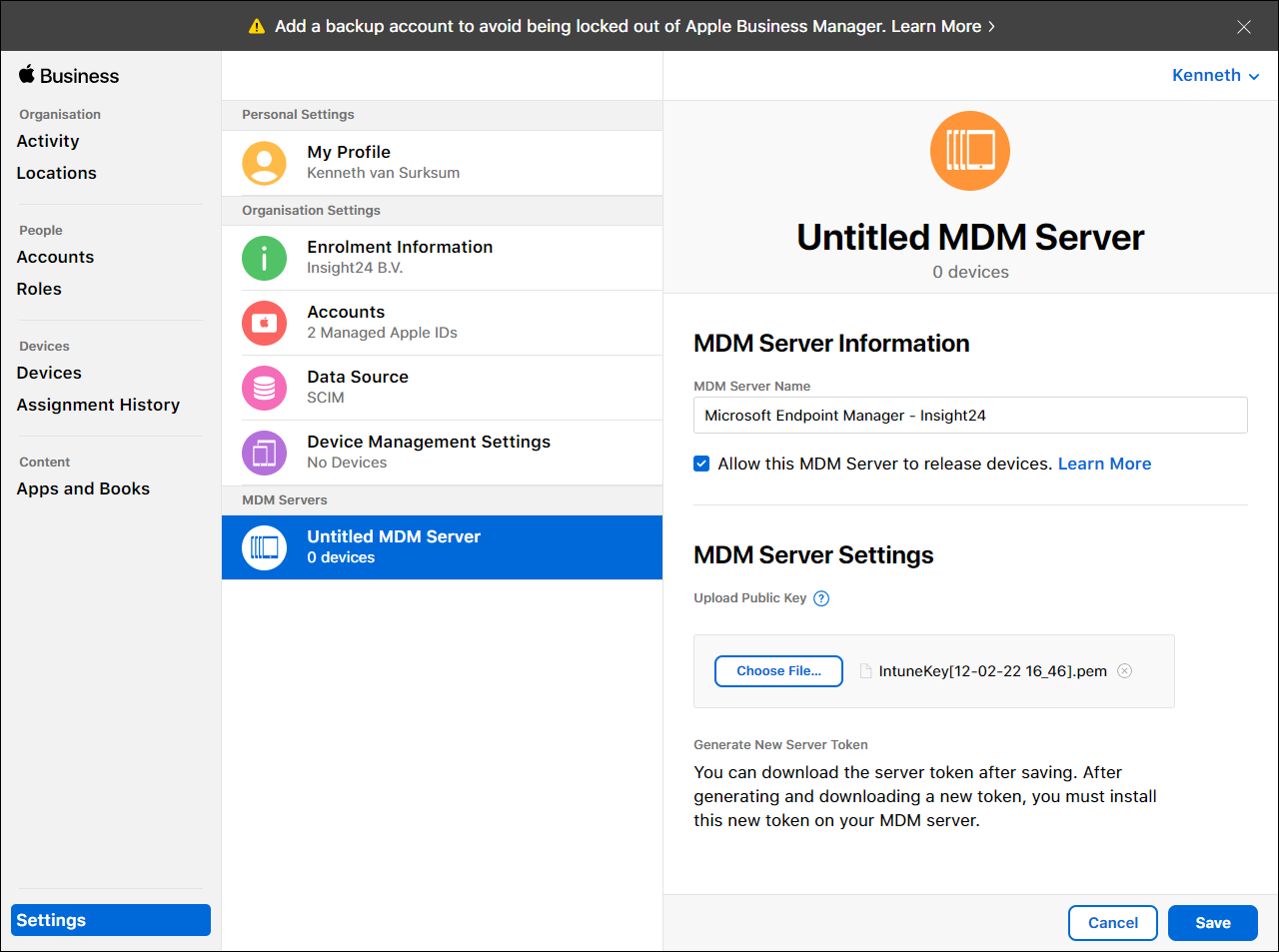This screenshot has width=1279, height=952.
Task: Click the red Accounts settings icon
Action: pyautogui.click(x=264, y=323)
